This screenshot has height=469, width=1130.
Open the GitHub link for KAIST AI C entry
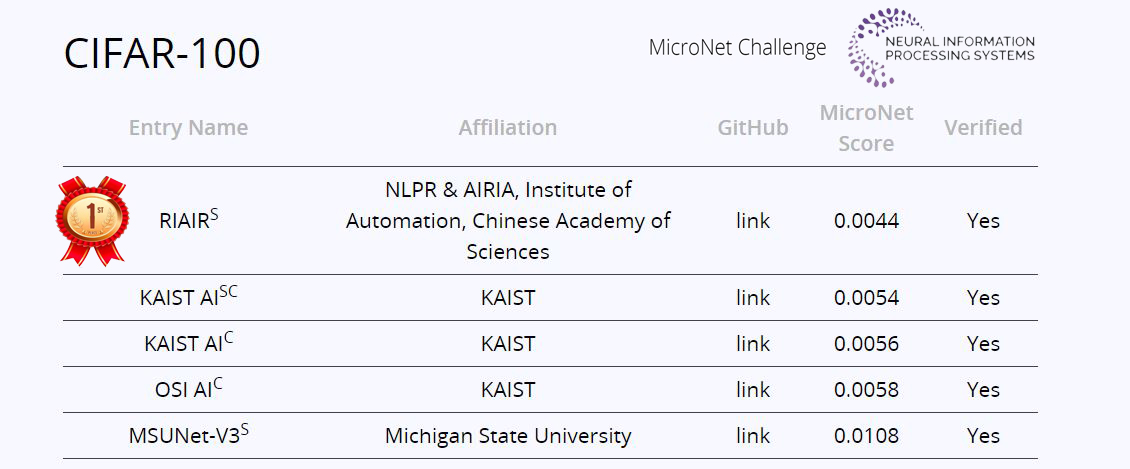click(753, 343)
